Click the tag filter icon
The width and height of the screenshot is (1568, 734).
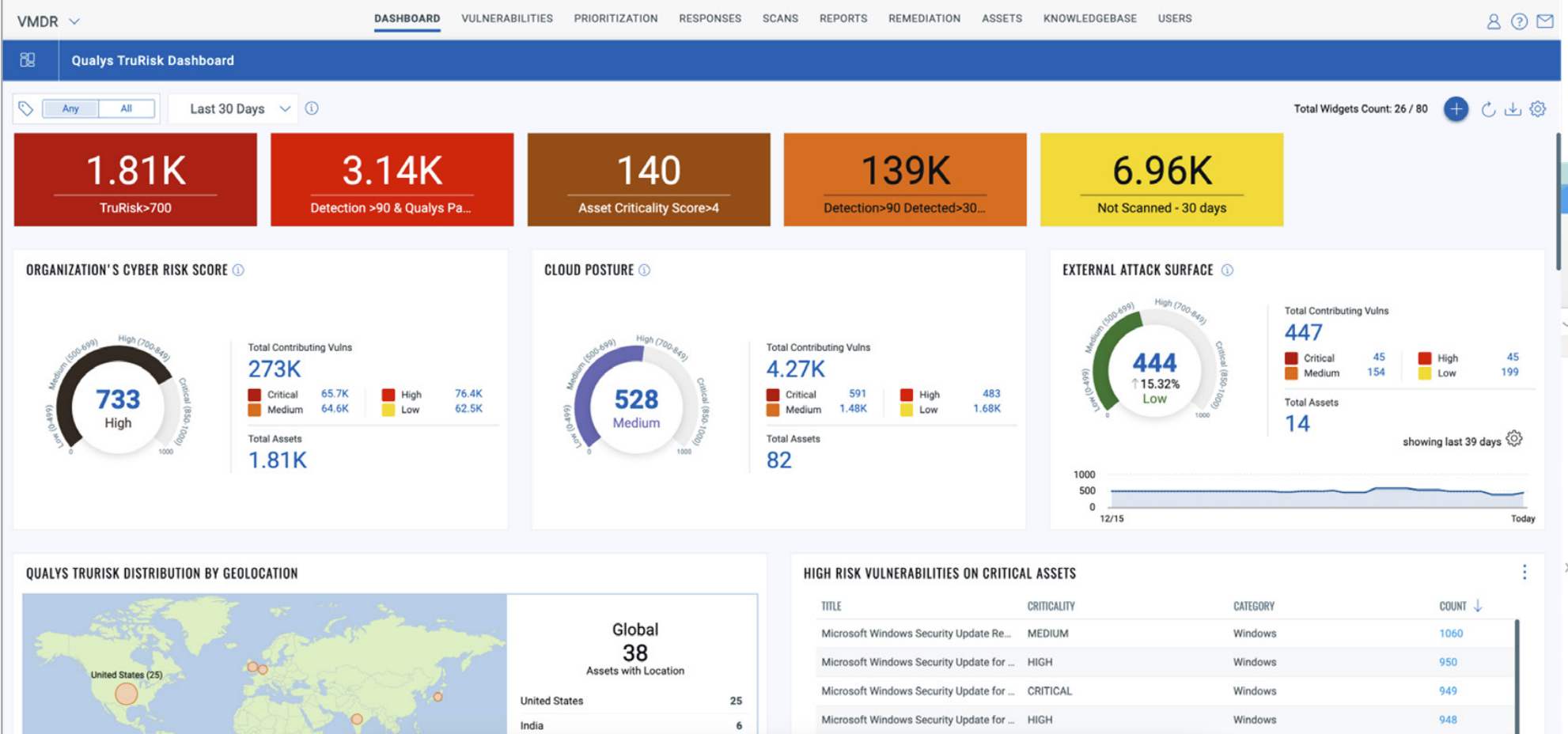tap(26, 108)
